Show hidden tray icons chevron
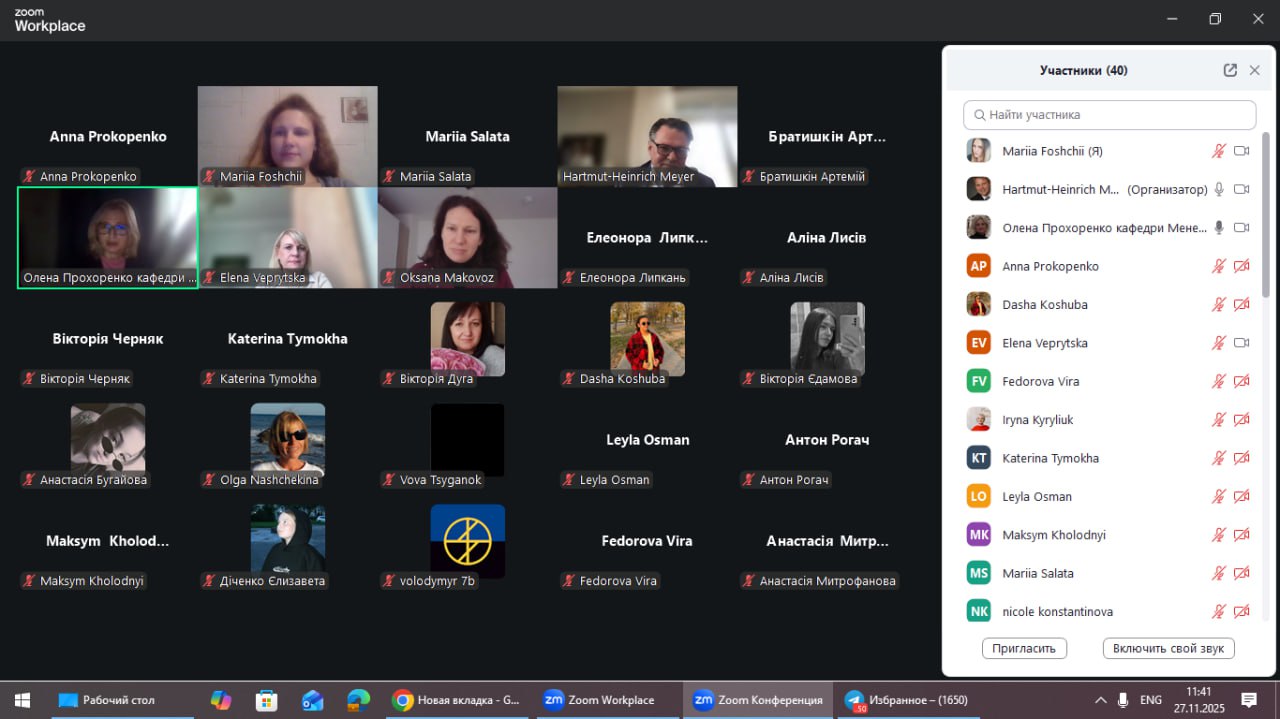This screenshot has width=1280, height=719. pos(1101,700)
